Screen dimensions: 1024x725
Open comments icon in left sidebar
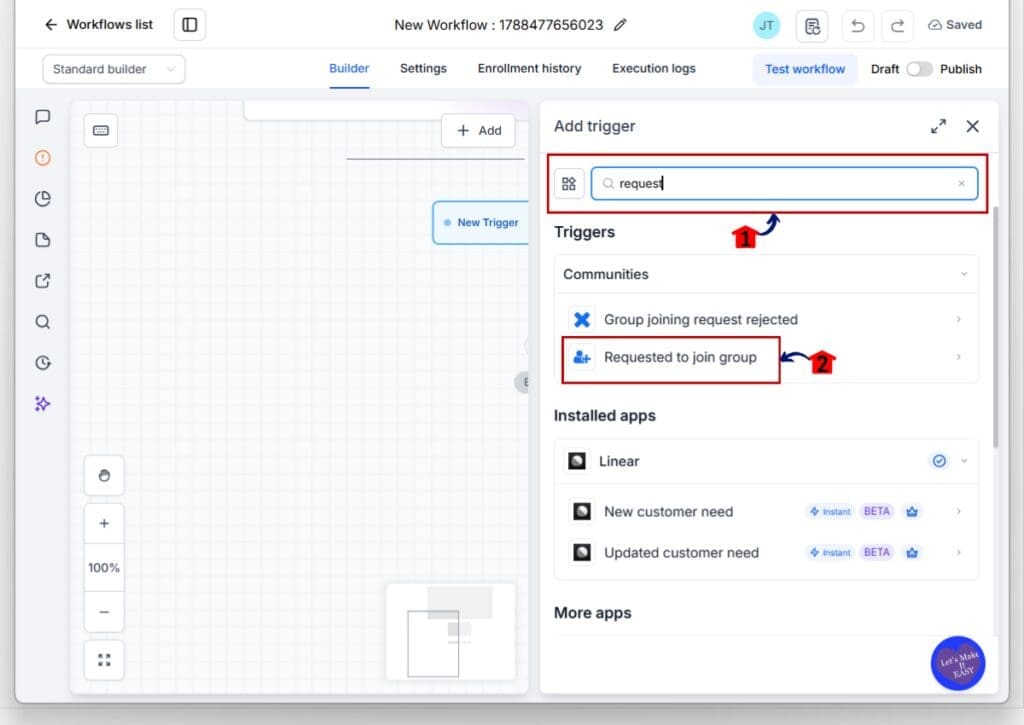(x=42, y=117)
